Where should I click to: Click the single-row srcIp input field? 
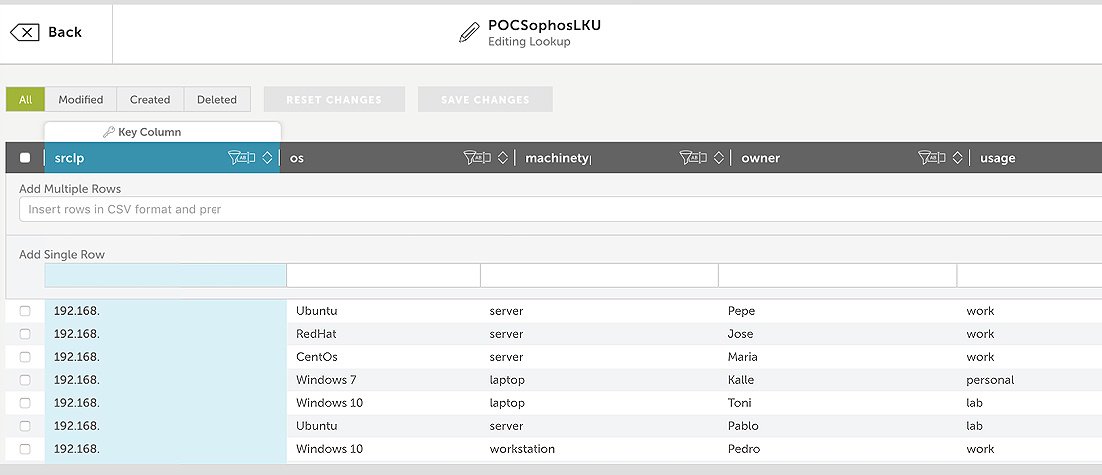166,275
